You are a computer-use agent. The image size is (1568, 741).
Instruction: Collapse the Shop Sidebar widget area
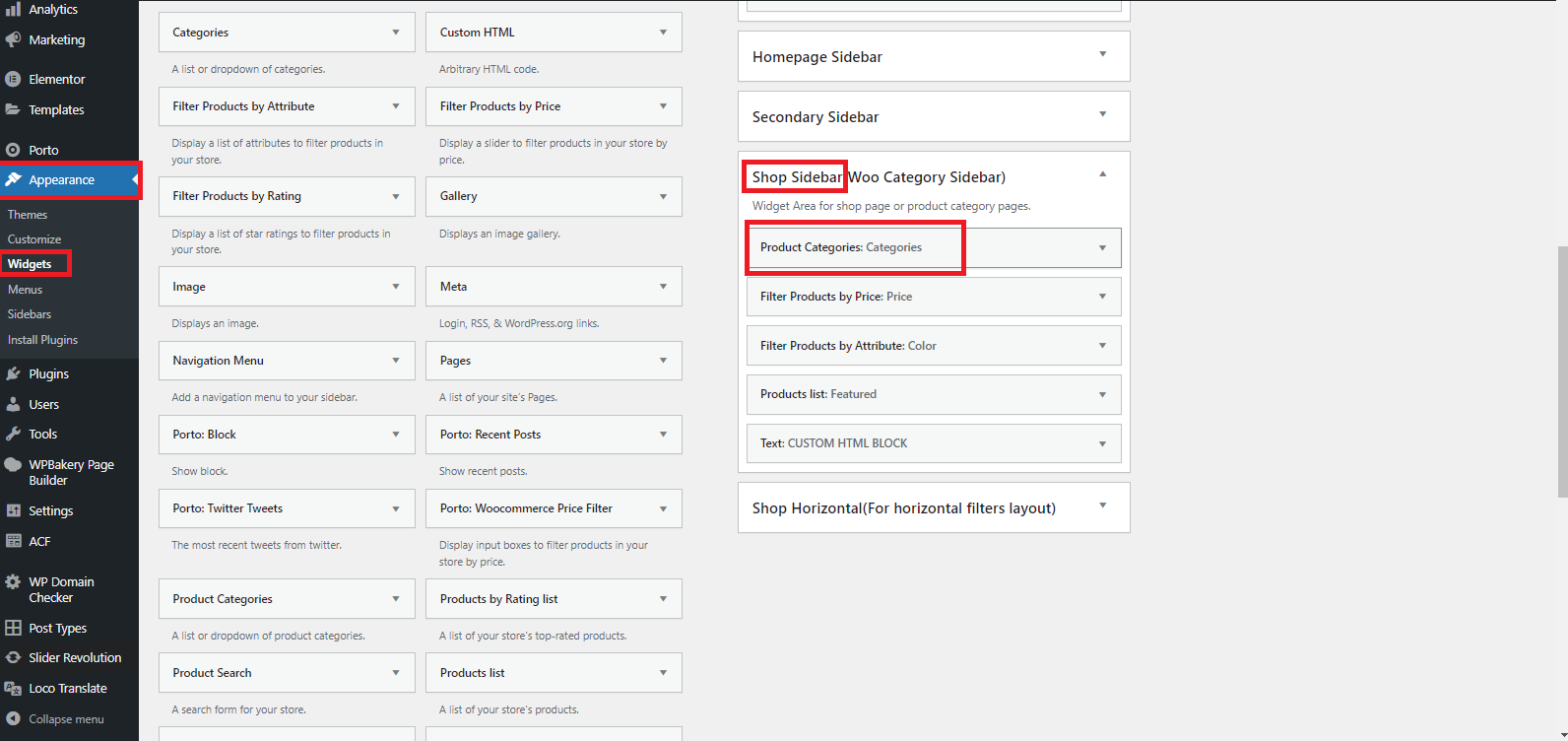pyautogui.click(x=1102, y=174)
